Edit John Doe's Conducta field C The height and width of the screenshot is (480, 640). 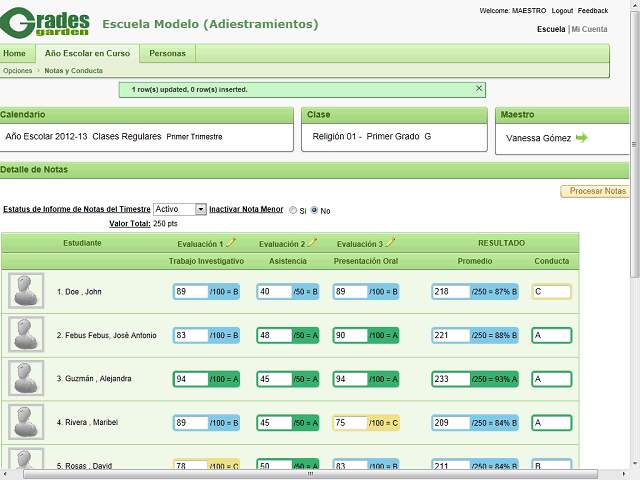pos(551,291)
